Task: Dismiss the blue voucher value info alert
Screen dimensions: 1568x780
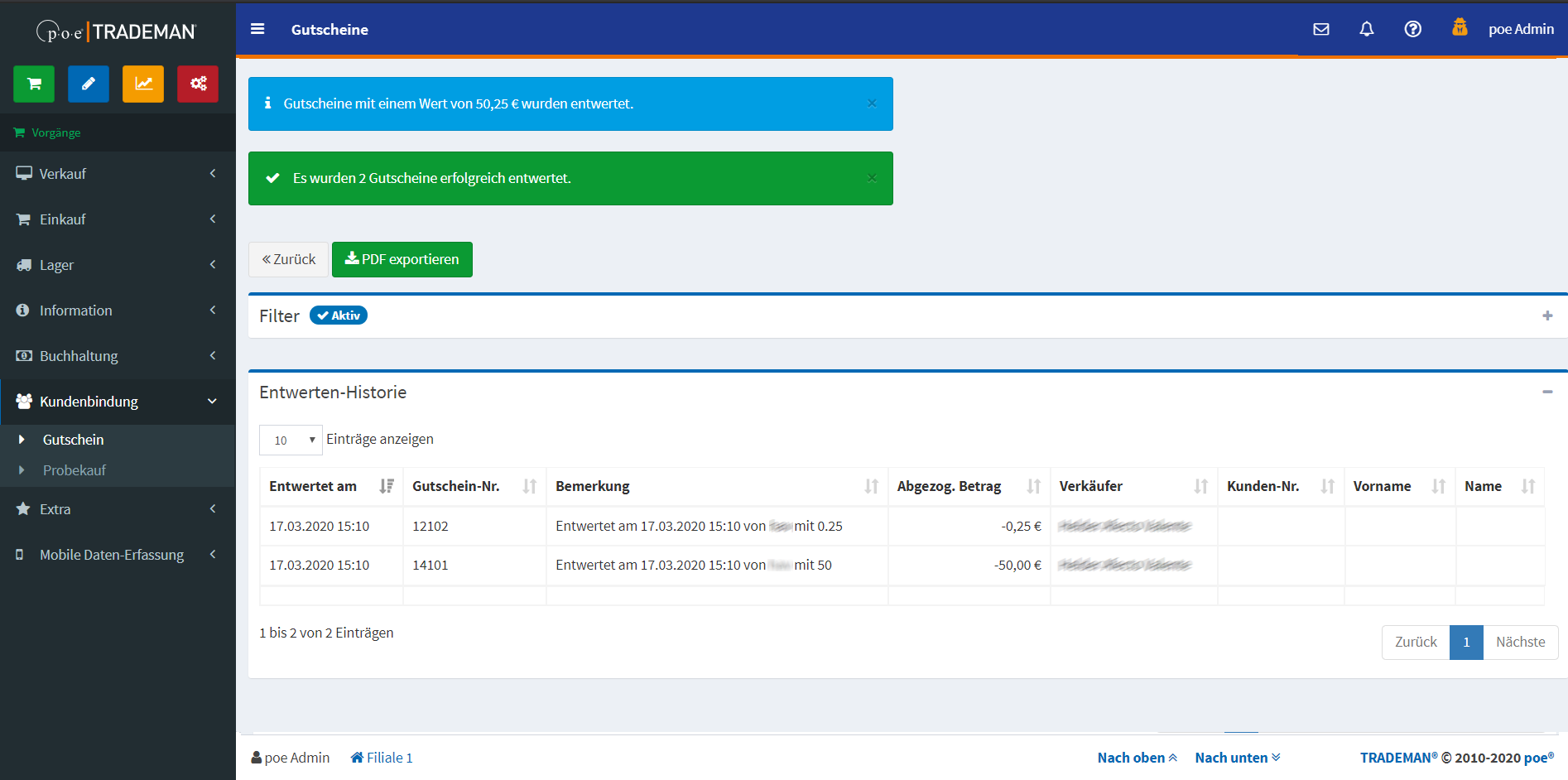Action: tap(872, 104)
